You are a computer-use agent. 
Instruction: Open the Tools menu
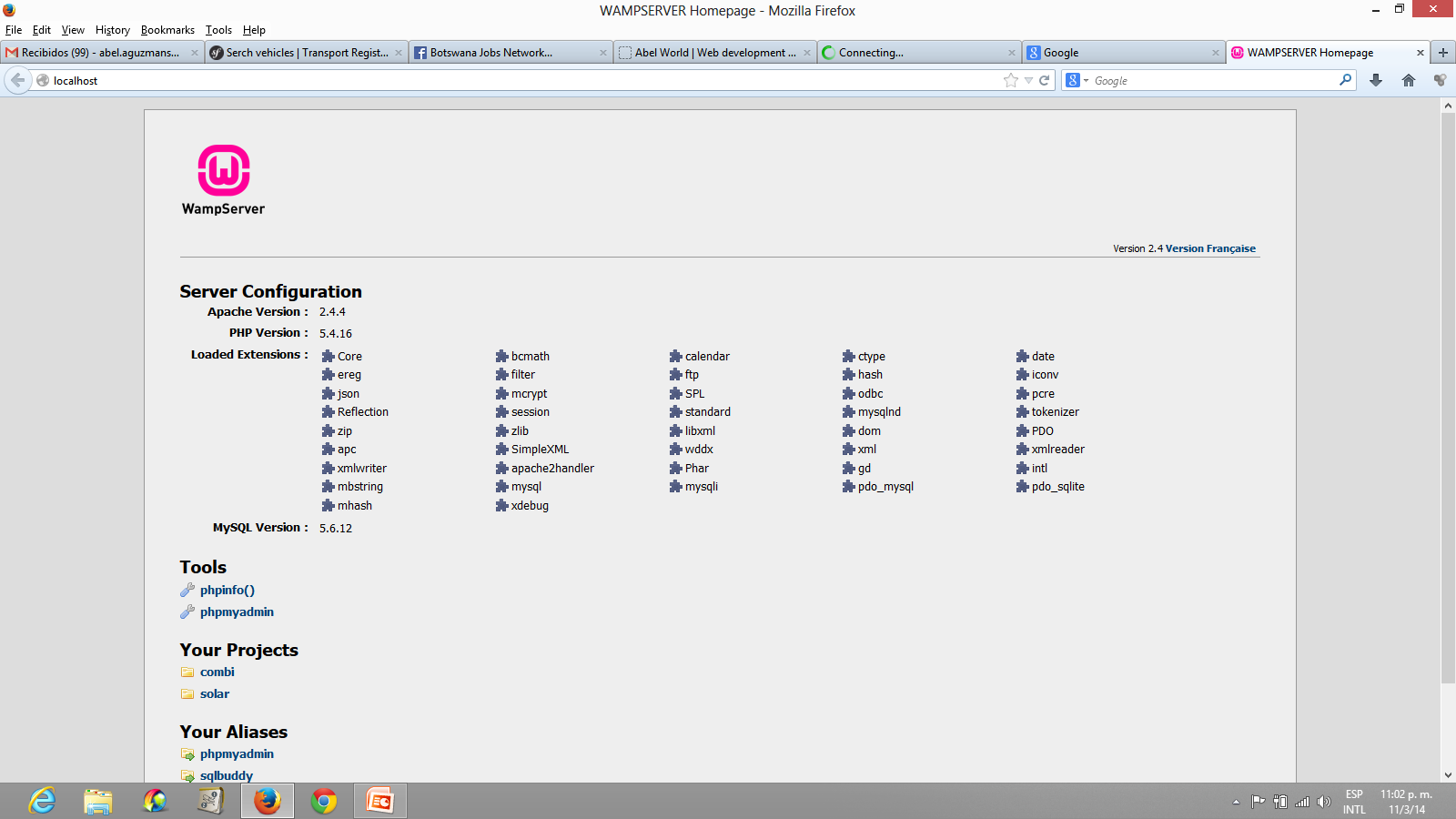point(218,30)
